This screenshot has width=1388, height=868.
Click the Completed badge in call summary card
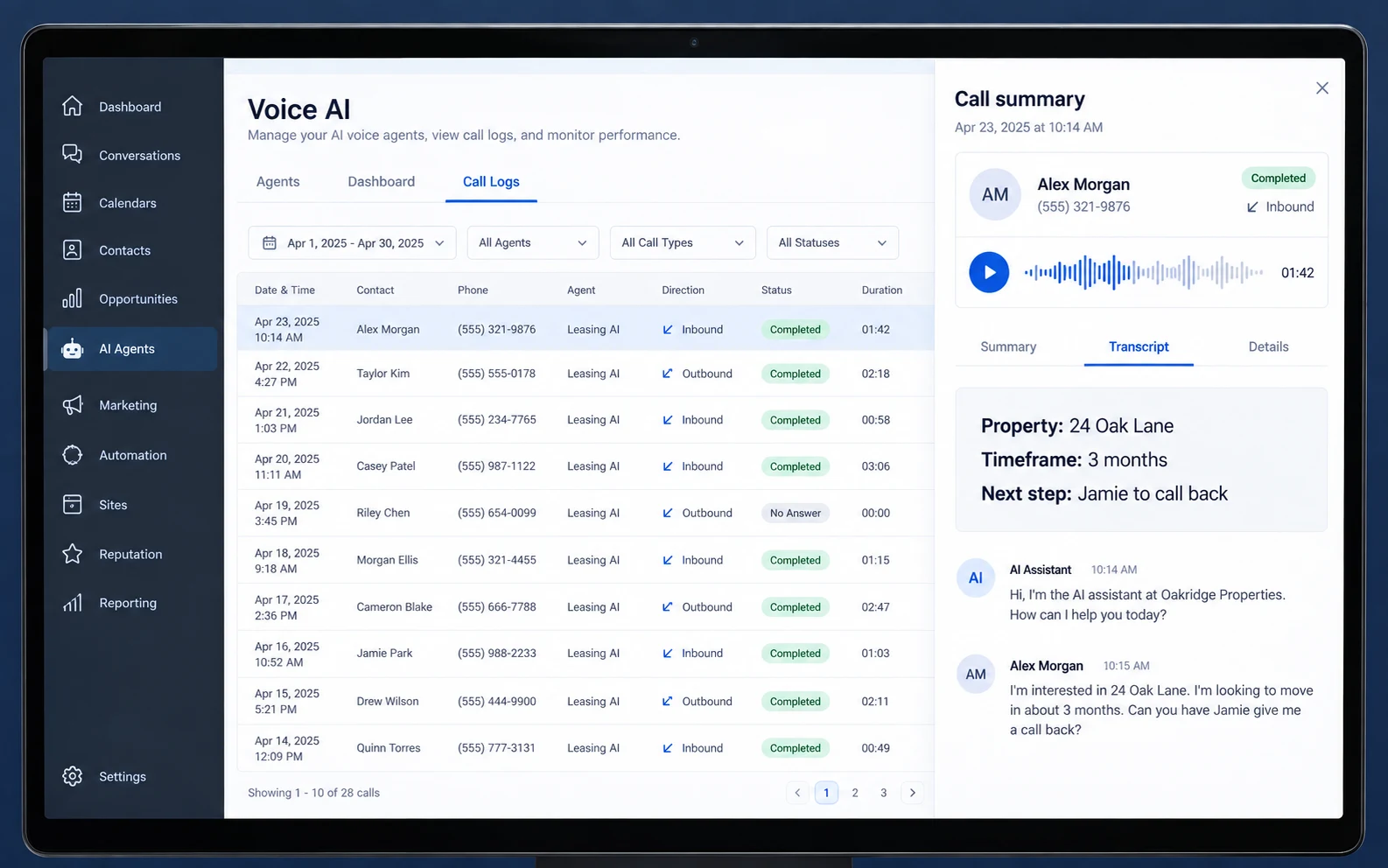(x=1278, y=178)
